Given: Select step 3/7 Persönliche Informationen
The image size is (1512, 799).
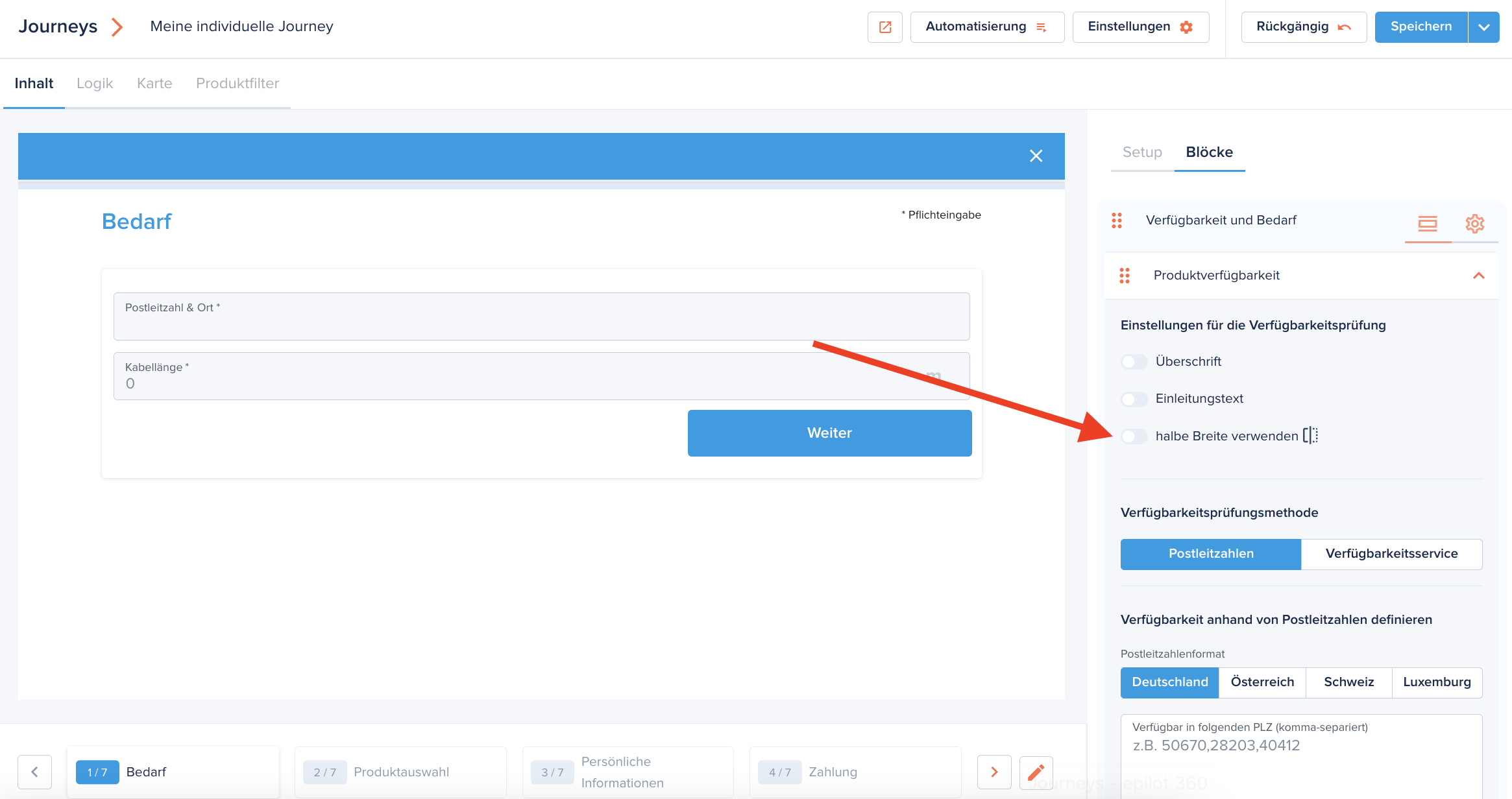Looking at the screenshot, I should tap(628, 772).
